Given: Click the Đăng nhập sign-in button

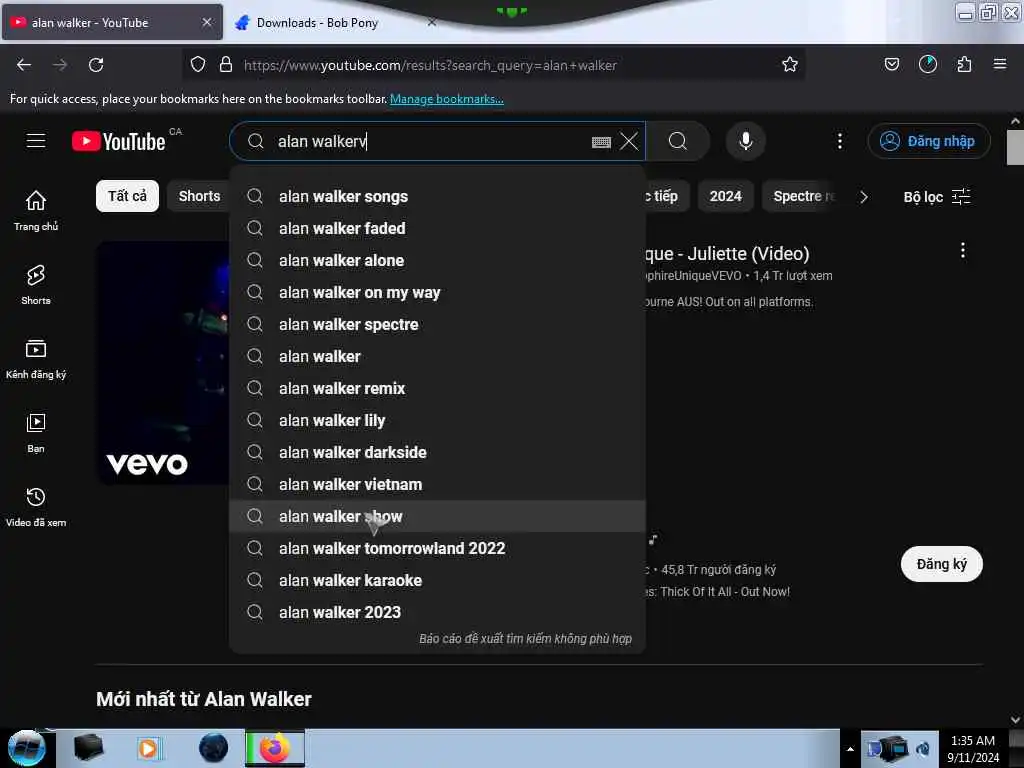Looking at the screenshot, I should 928,141.
